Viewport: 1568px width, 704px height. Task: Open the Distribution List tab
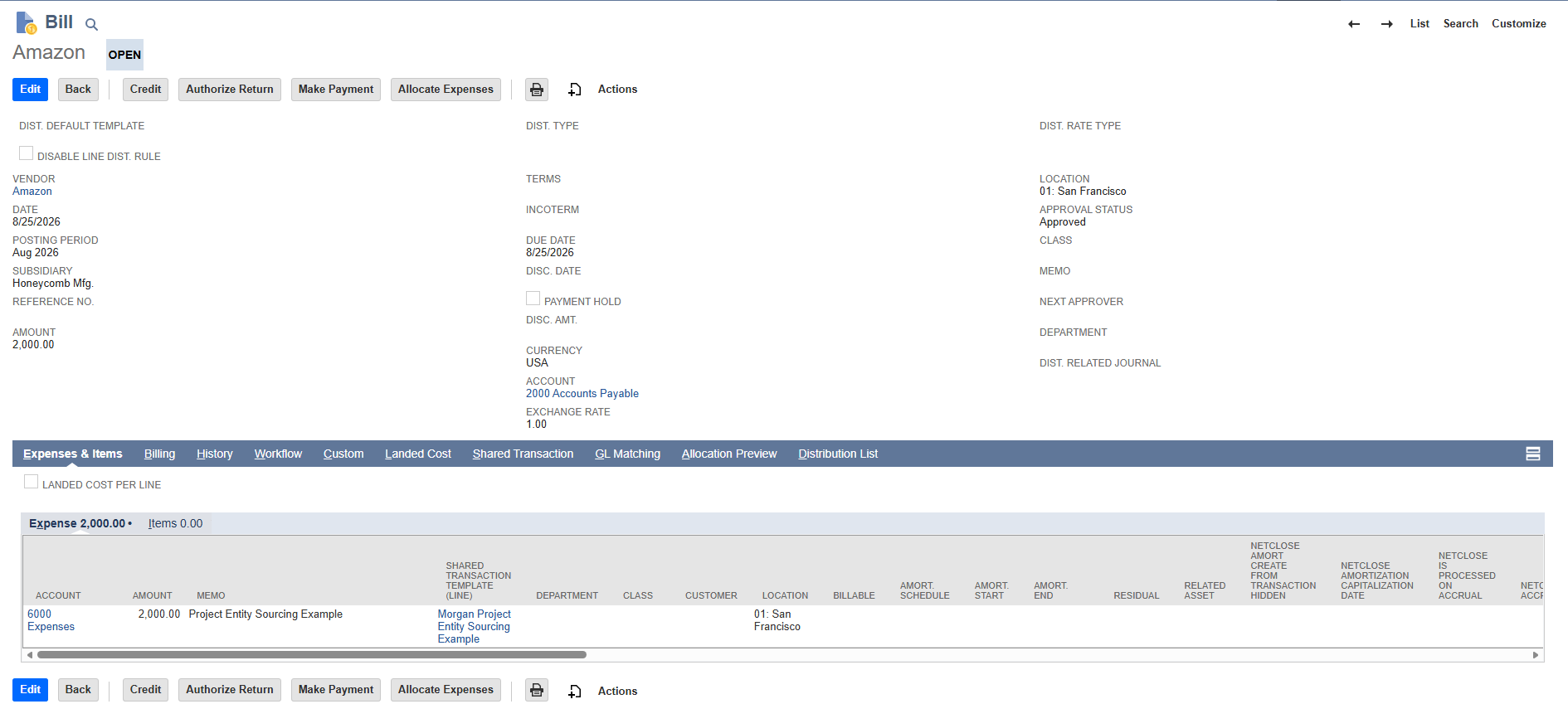(x=838, y=454)
